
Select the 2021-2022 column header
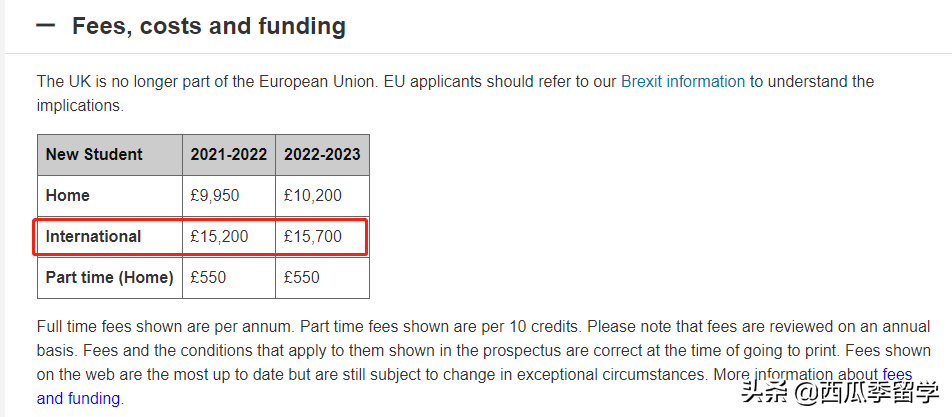228,155
